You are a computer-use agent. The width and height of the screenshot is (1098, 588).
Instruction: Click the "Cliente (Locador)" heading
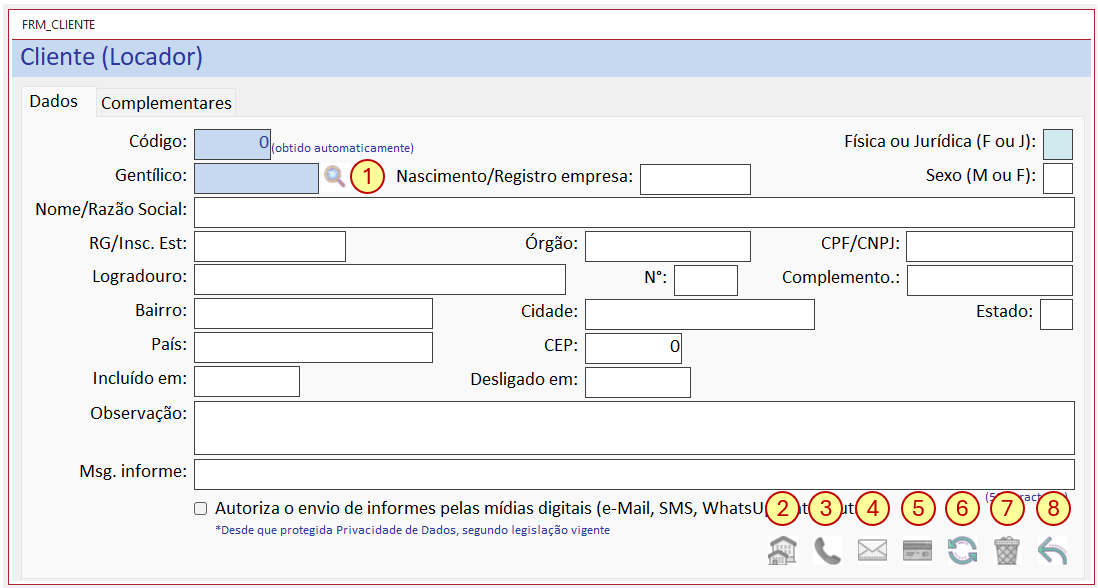coord(112,57)
